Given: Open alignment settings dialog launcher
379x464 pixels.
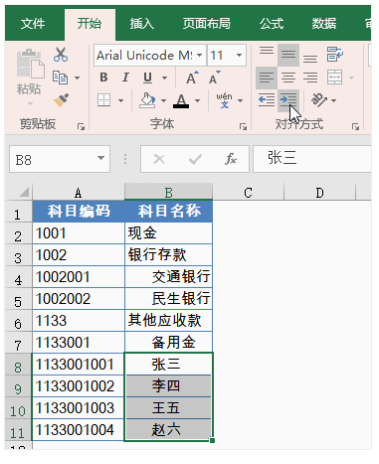Looking at the screenshot, I should pyautogui.click(x=355, y=126).
